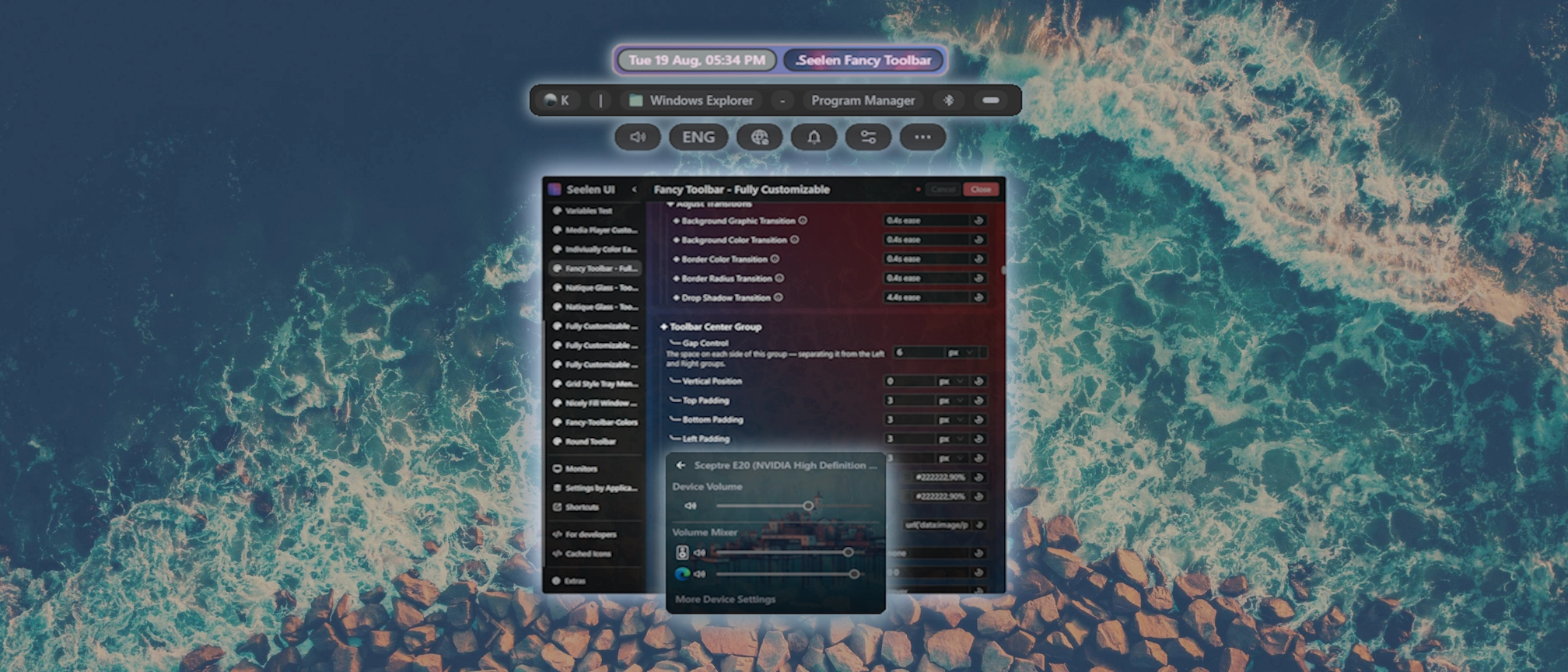1568x672 pixels.
Task: Reset Drop Shadow Transition value
Action: click(978, 297)
